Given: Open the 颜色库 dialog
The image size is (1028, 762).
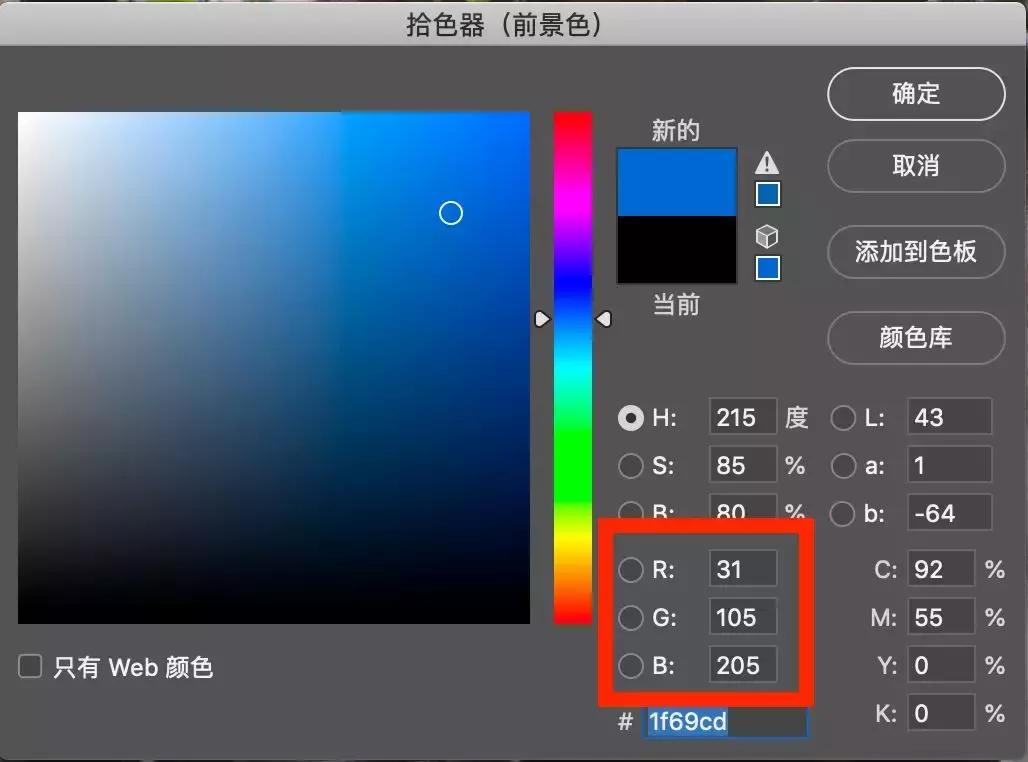Looking at the screenshot, I should [915, 338].
